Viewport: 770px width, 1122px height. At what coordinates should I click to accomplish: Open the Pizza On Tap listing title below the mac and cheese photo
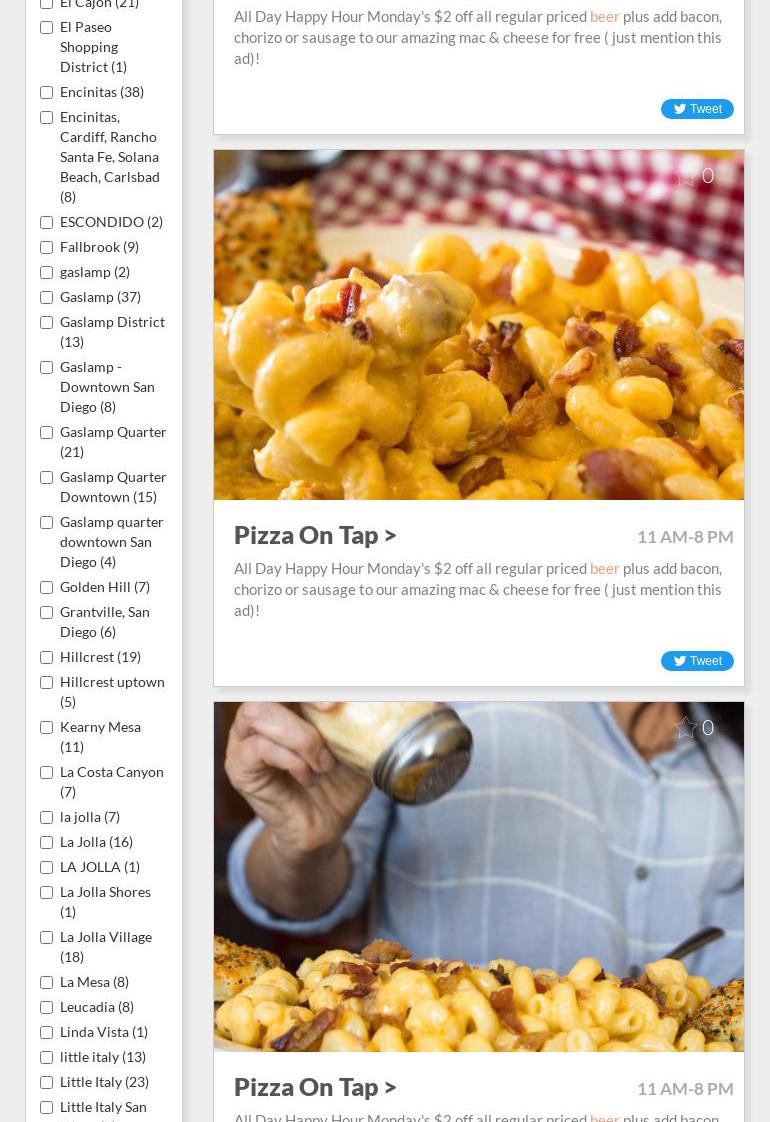(315, 535)
